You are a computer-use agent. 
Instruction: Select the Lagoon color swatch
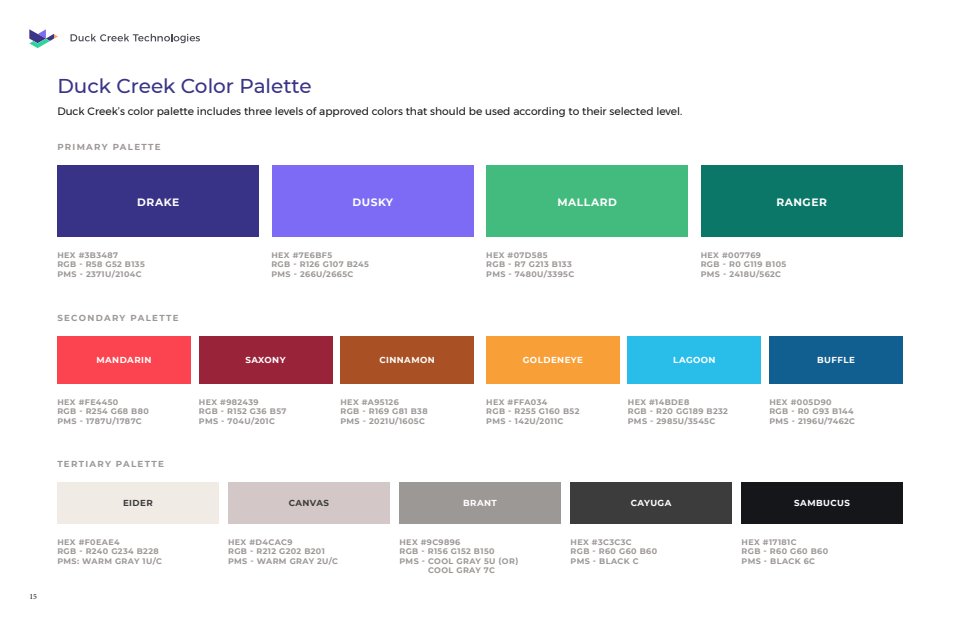coord(694,360)
